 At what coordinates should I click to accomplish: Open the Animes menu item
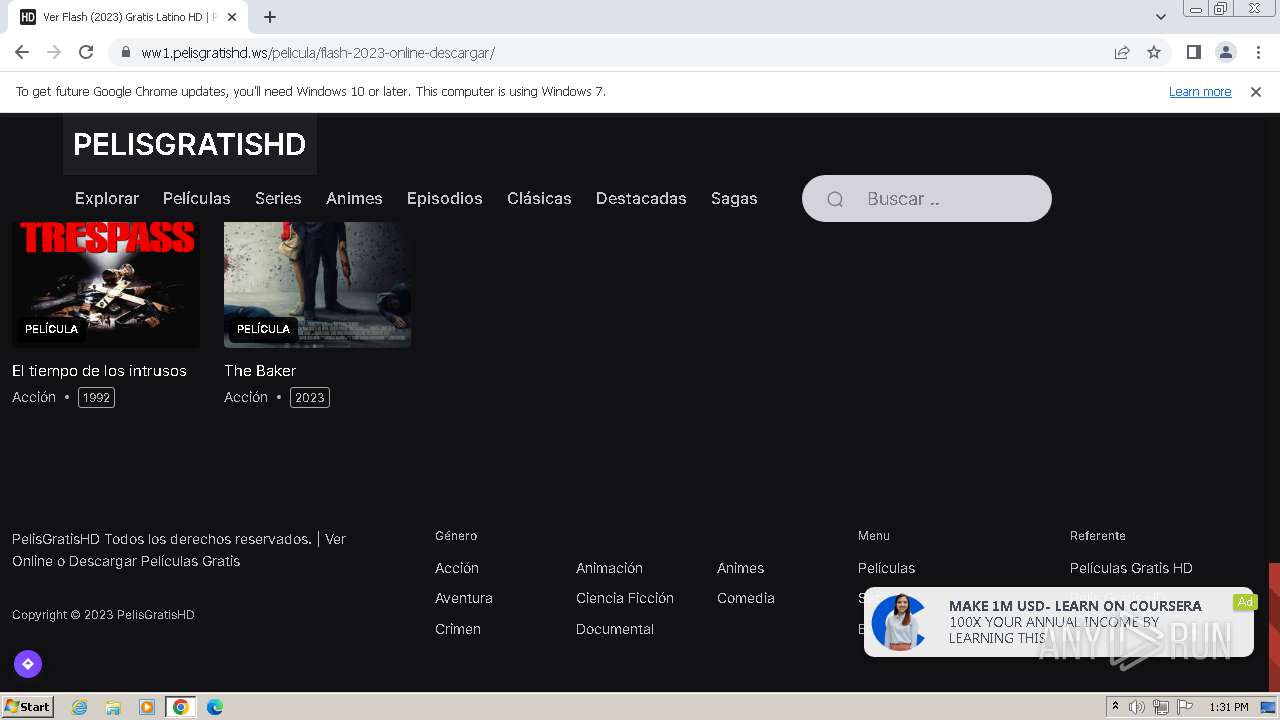[354, 198]
